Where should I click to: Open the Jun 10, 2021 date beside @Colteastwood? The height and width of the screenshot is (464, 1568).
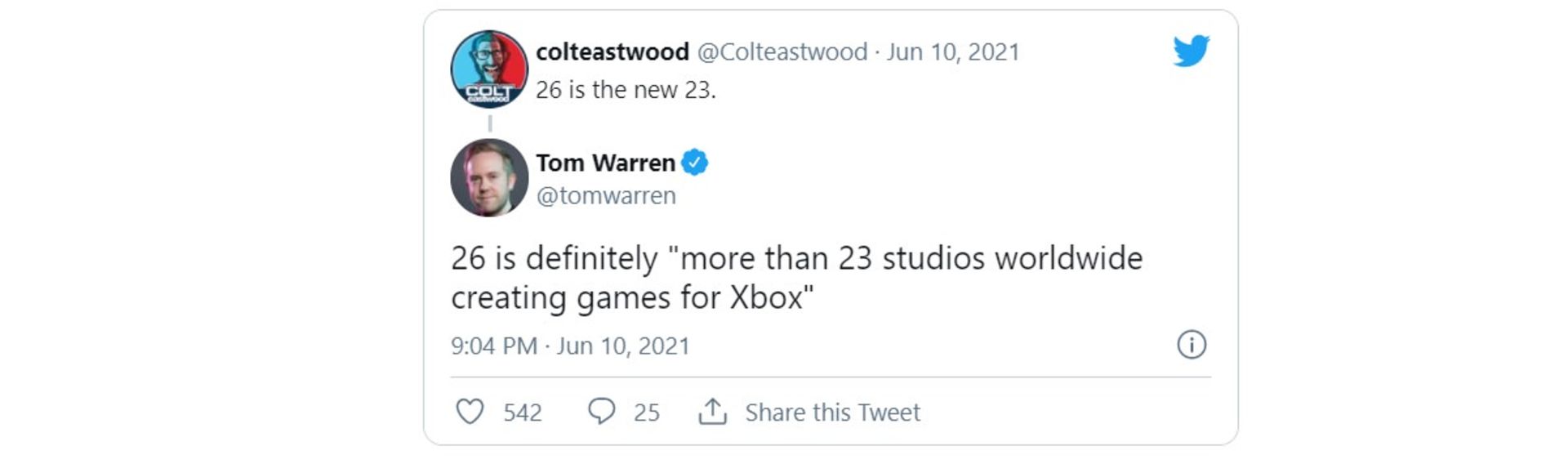point(953,51)
